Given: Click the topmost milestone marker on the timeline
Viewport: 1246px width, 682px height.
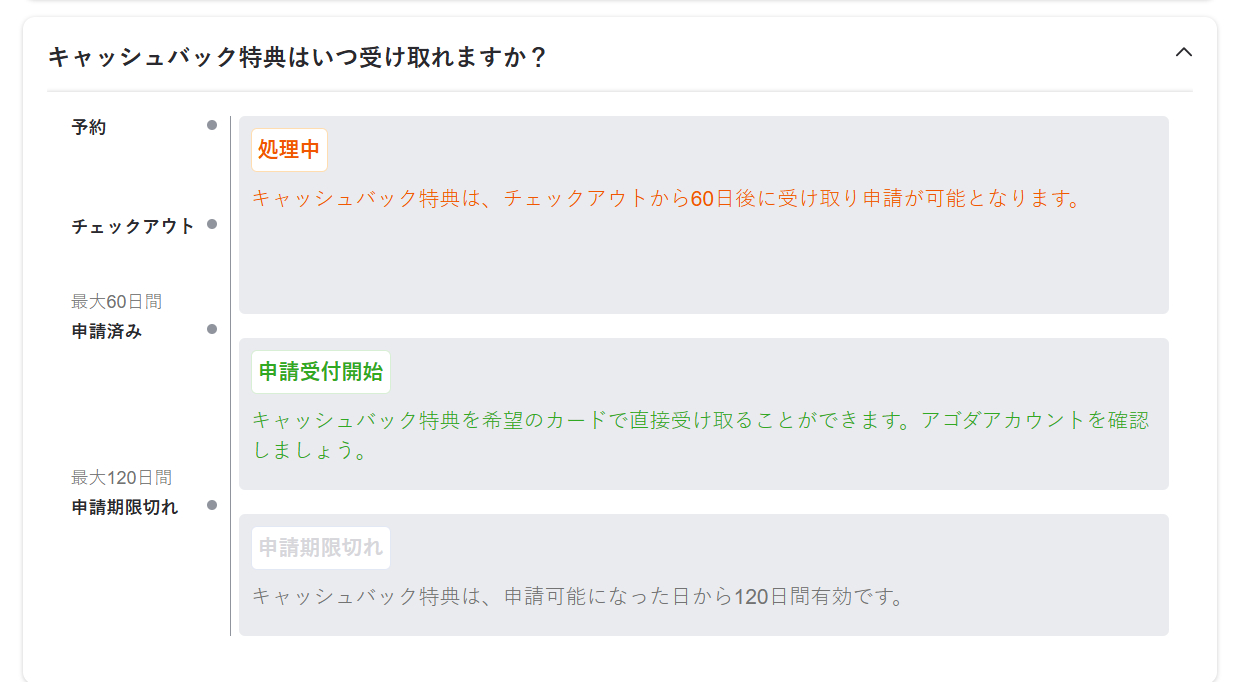Looking at the screenshot, I should [x=210, y=125].
